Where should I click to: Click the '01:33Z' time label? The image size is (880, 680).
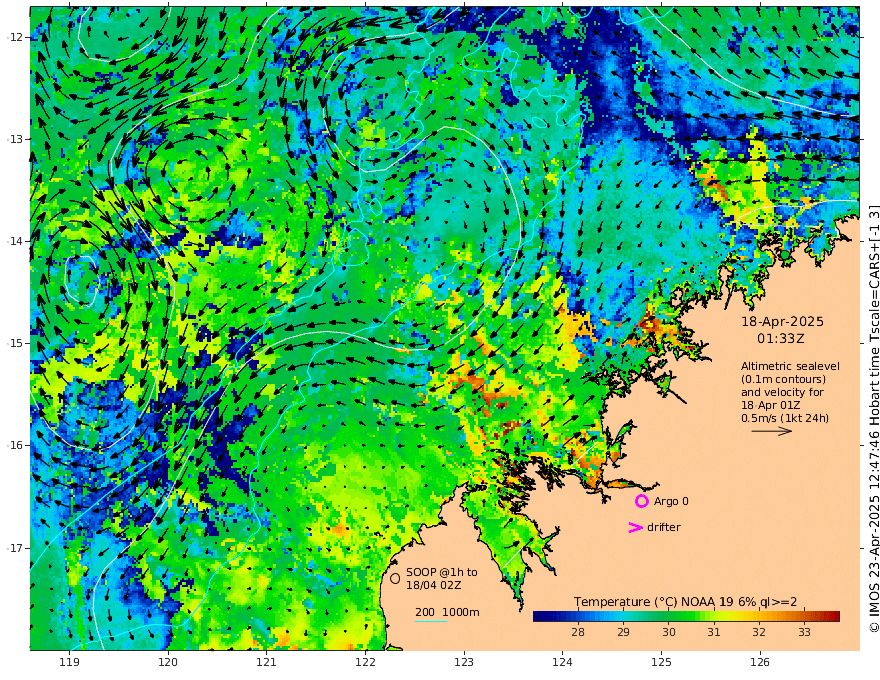click(781, 339)
